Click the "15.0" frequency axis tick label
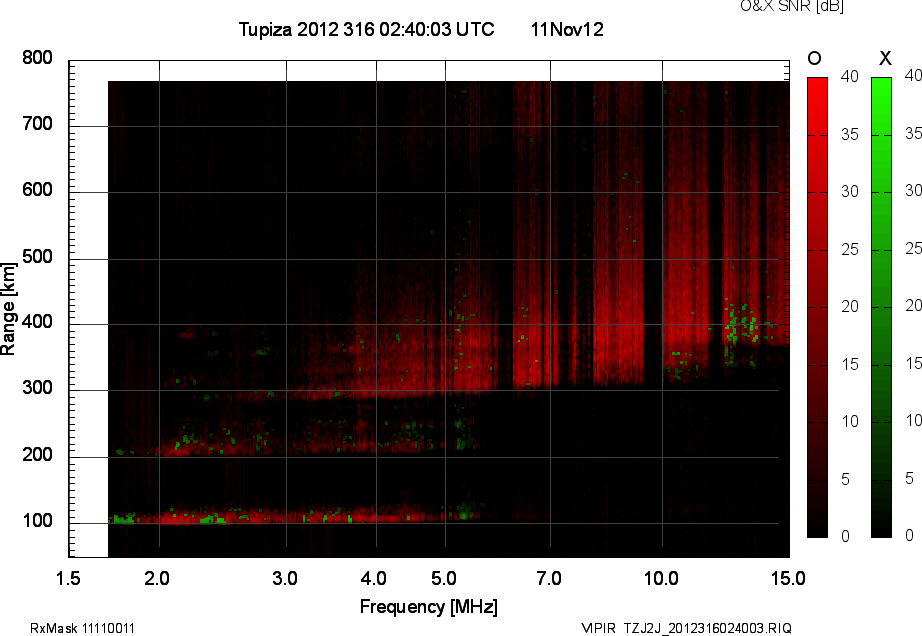 point(788,578)
